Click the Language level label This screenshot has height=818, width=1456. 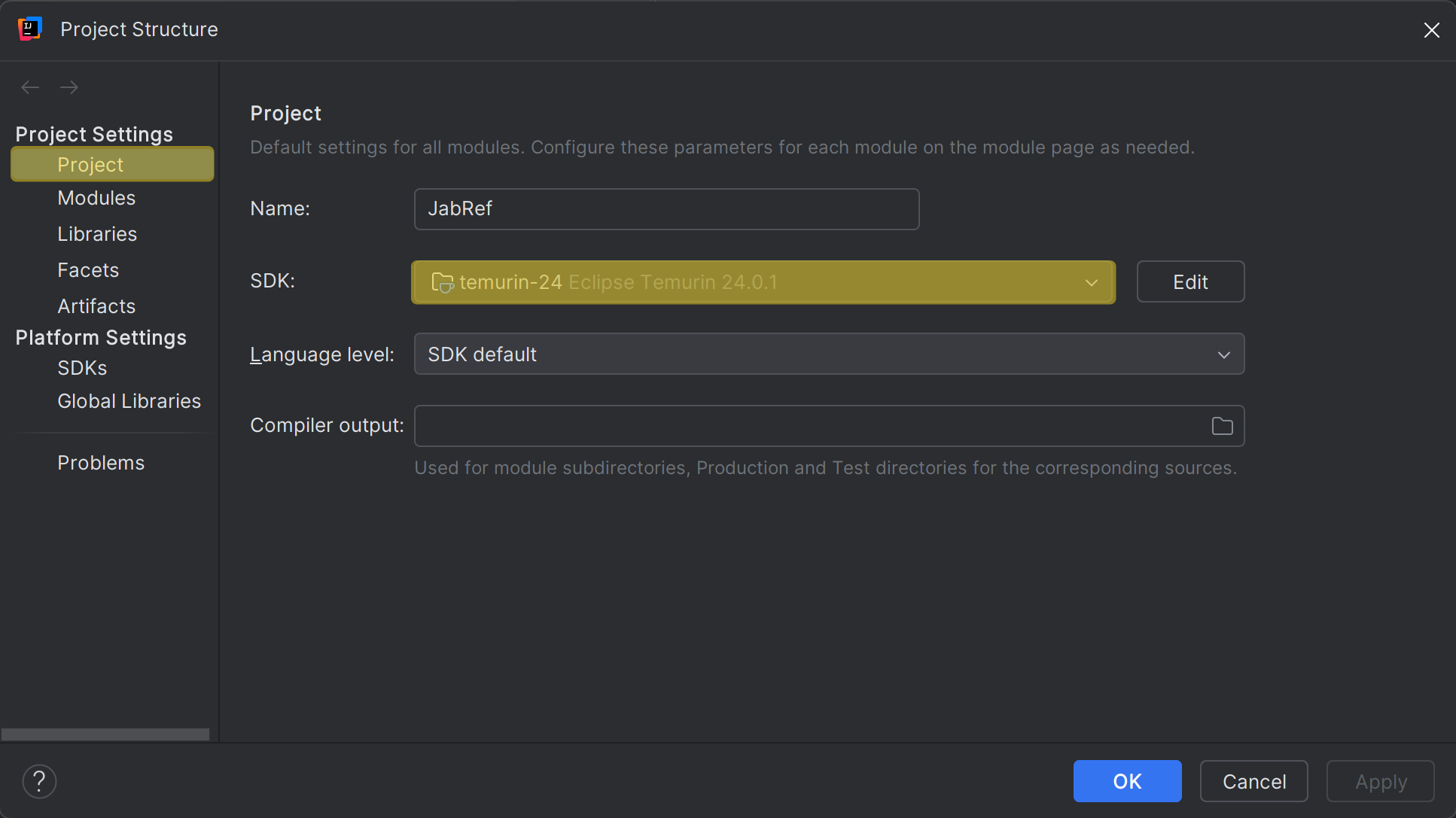coord(322,354)
